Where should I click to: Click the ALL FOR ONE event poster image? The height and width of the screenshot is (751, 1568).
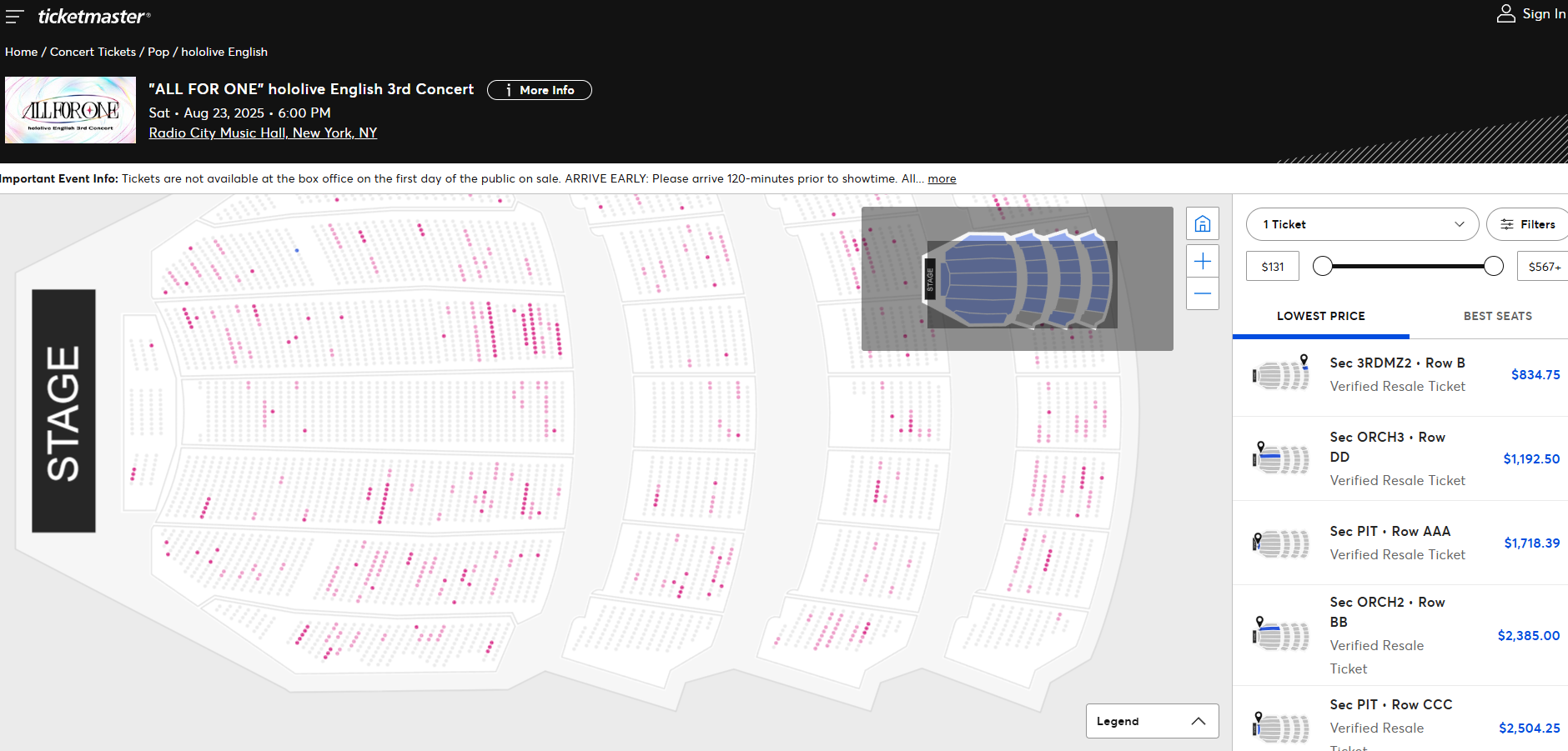pos(70,110)
